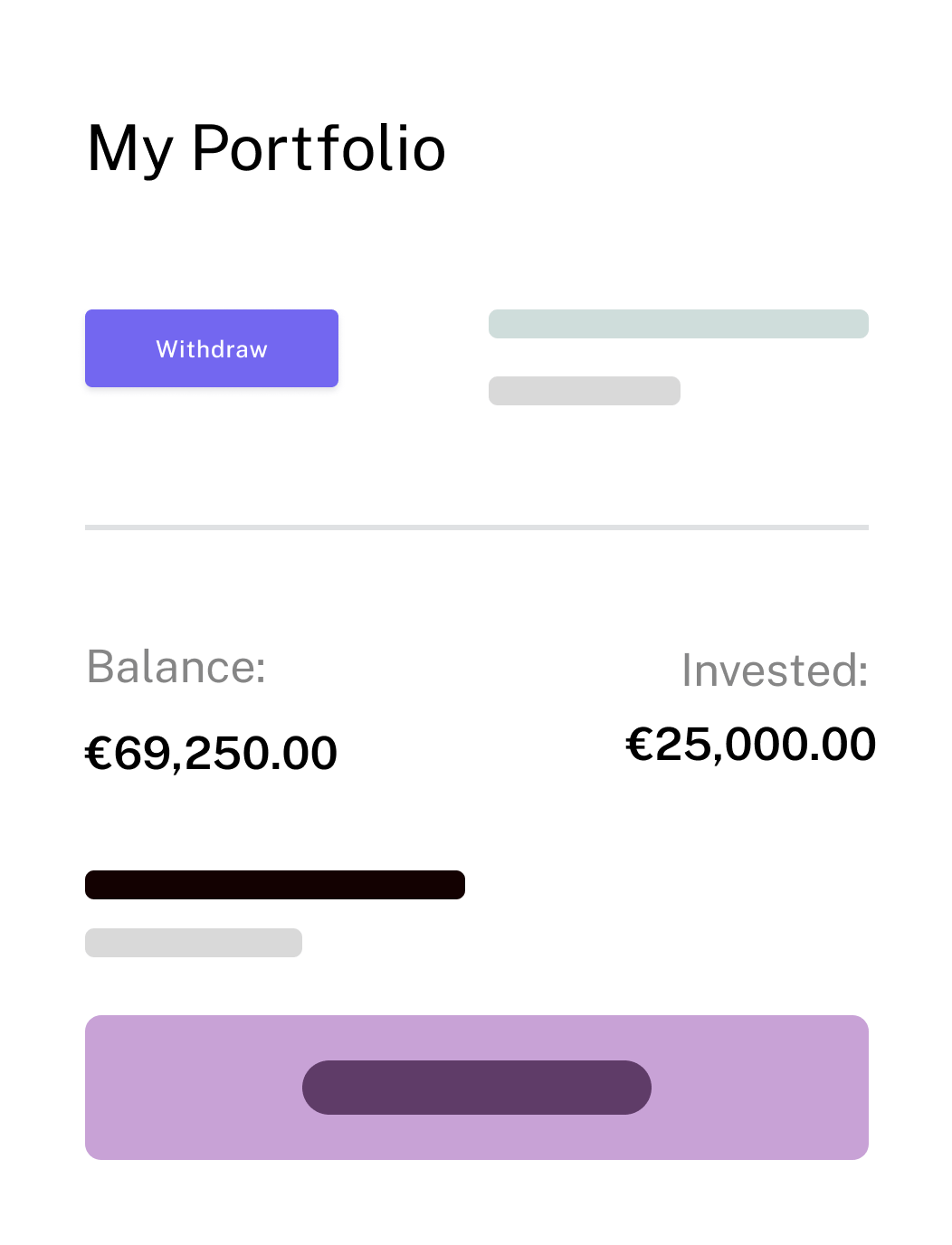Click the gray bar below the green bar
The width and height of the screenshot is (952, 1245).
click(x=584, y=391)
